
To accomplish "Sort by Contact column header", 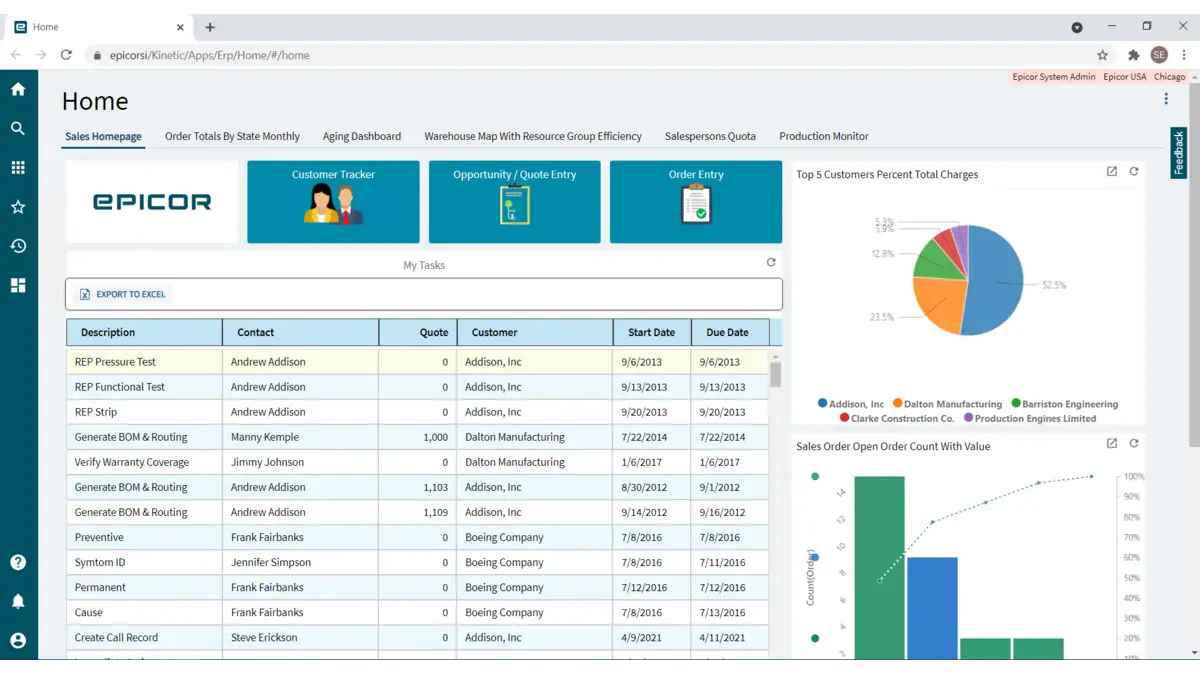I will click(x=301, y=332).
